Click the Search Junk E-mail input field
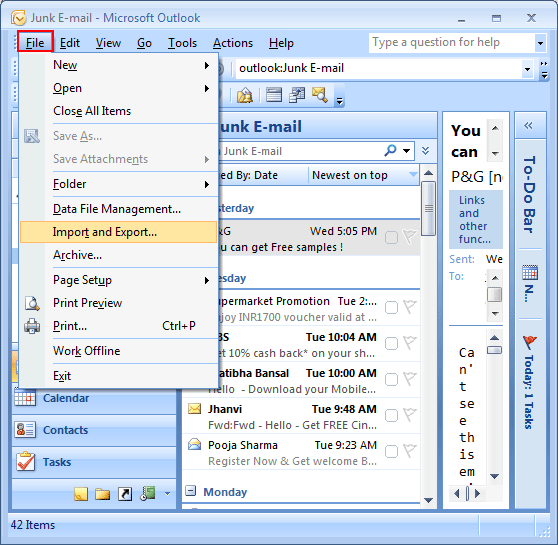The image size is (558, 545). coord(299,151)
